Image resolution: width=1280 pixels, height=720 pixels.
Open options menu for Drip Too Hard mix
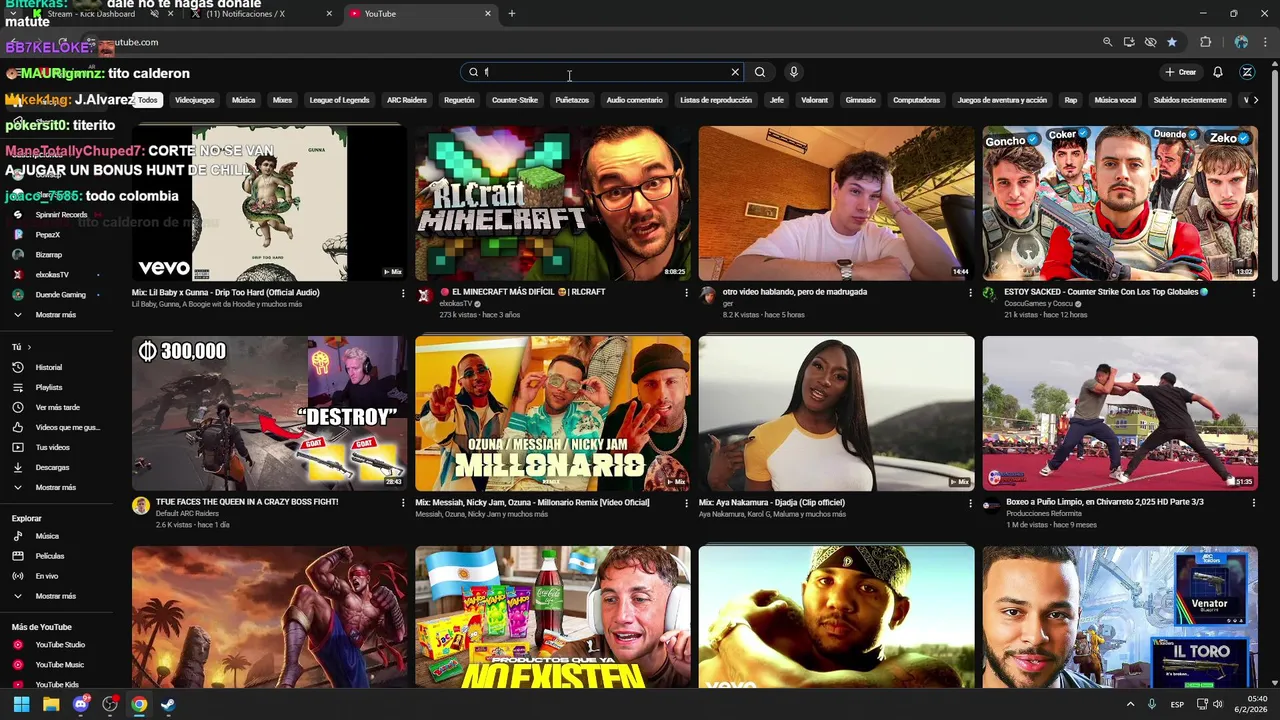403,293
